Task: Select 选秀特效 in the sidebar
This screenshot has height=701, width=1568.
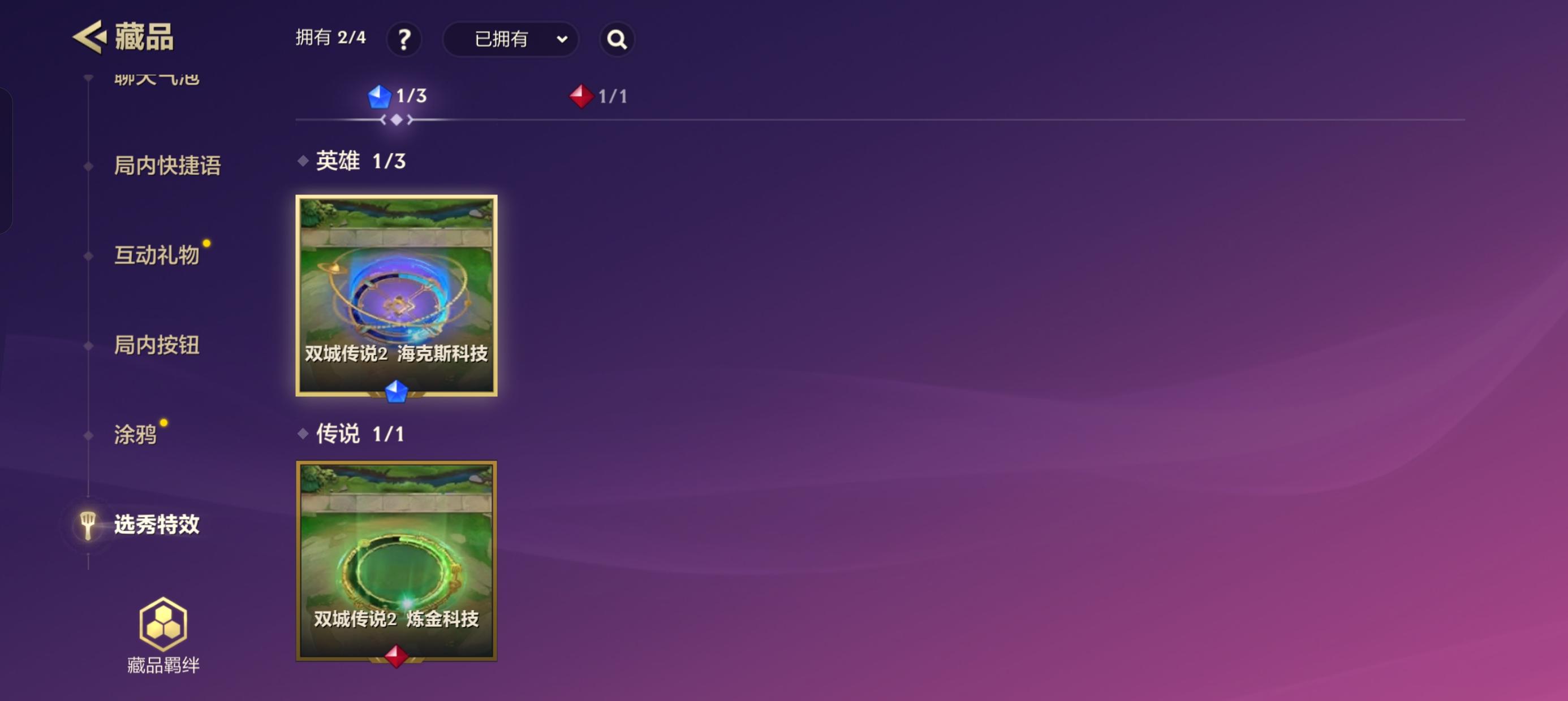Action: click(157, 525)
